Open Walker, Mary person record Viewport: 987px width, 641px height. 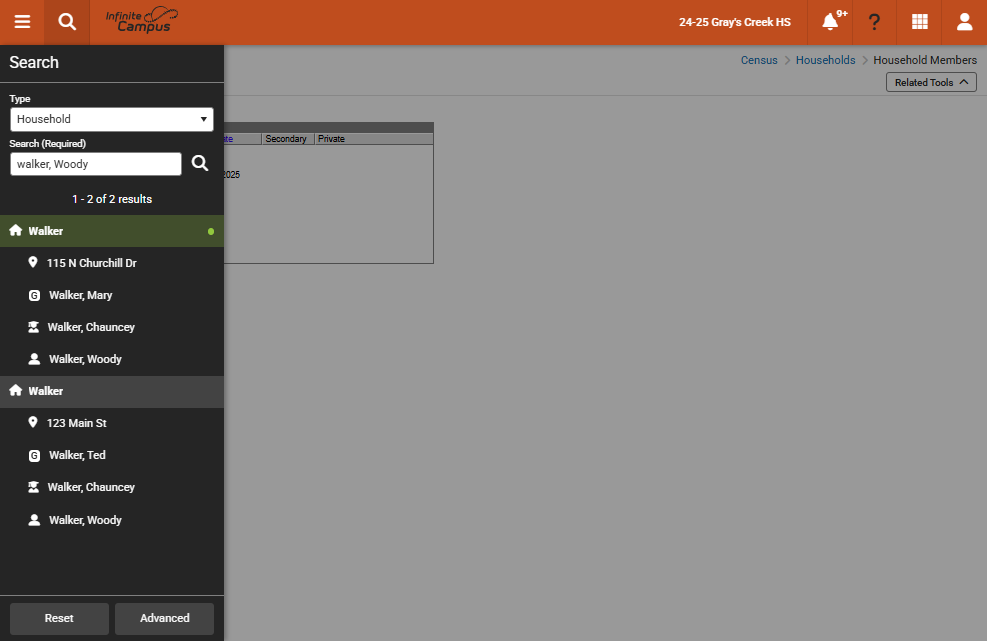click(81, 295)
